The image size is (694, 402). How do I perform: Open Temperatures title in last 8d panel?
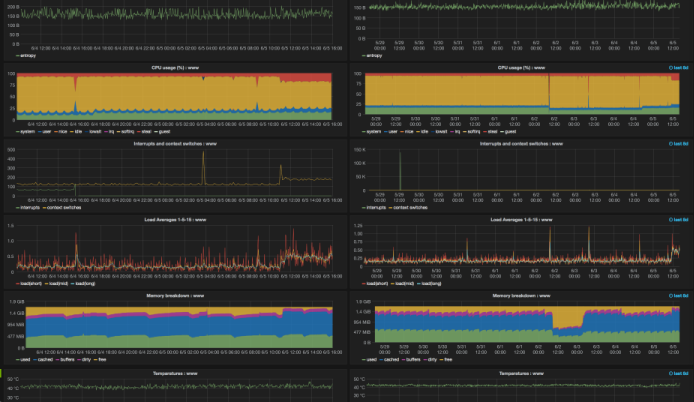pos(521,374)
